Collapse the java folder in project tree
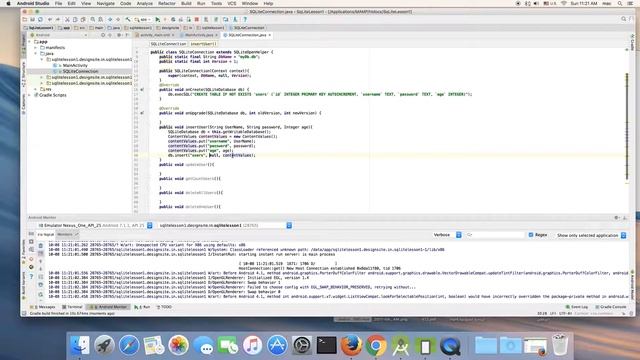Screen dimensions: 640x360 [x=36, y=53]
